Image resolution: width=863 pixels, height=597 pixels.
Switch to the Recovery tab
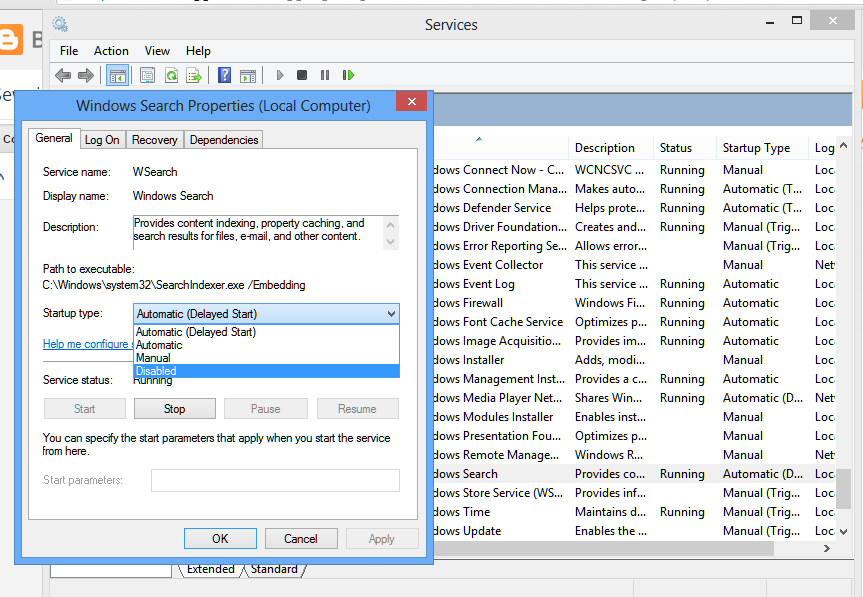(x=155, y=140)
